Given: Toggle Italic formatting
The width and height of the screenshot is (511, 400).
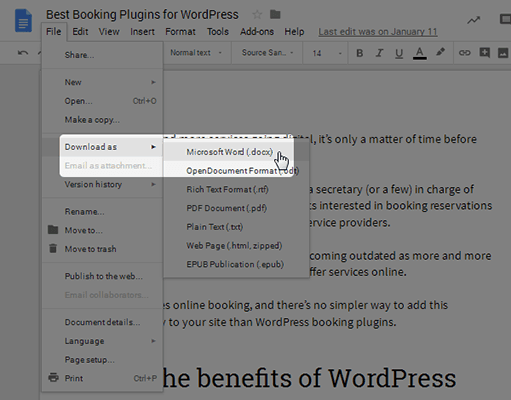Looking at the screenshot, I should 379,53.
